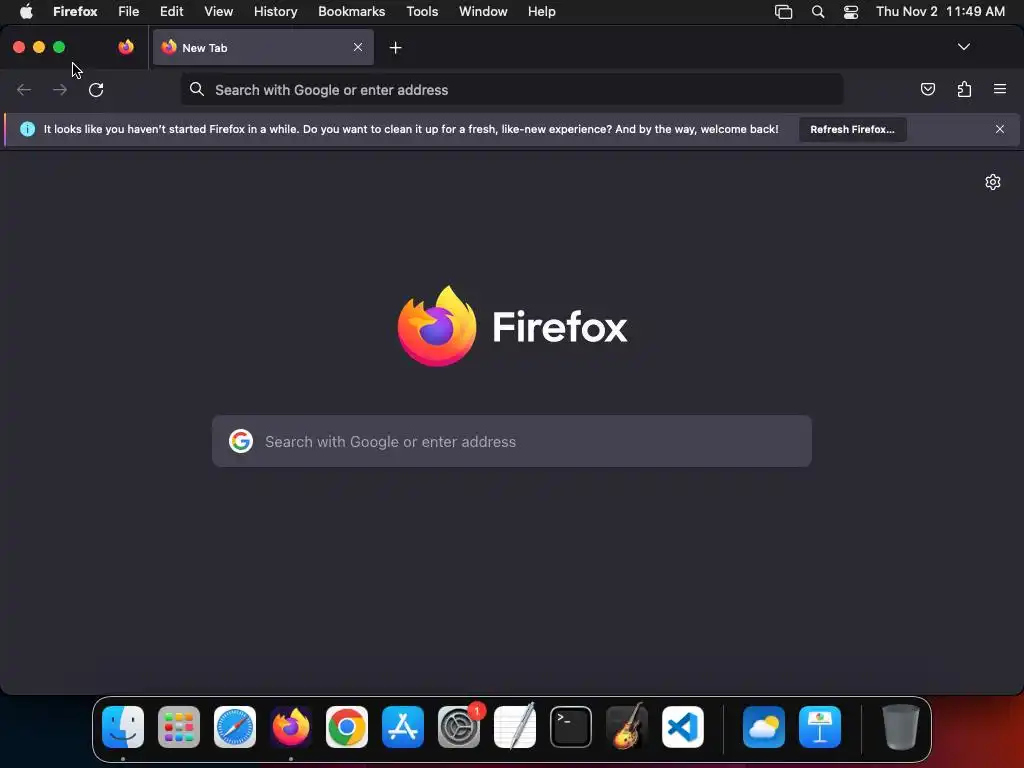Show the date and time notifications
Image resolution: width=1024 pixels, height=768 pixels.
click(x=940, y=12)
